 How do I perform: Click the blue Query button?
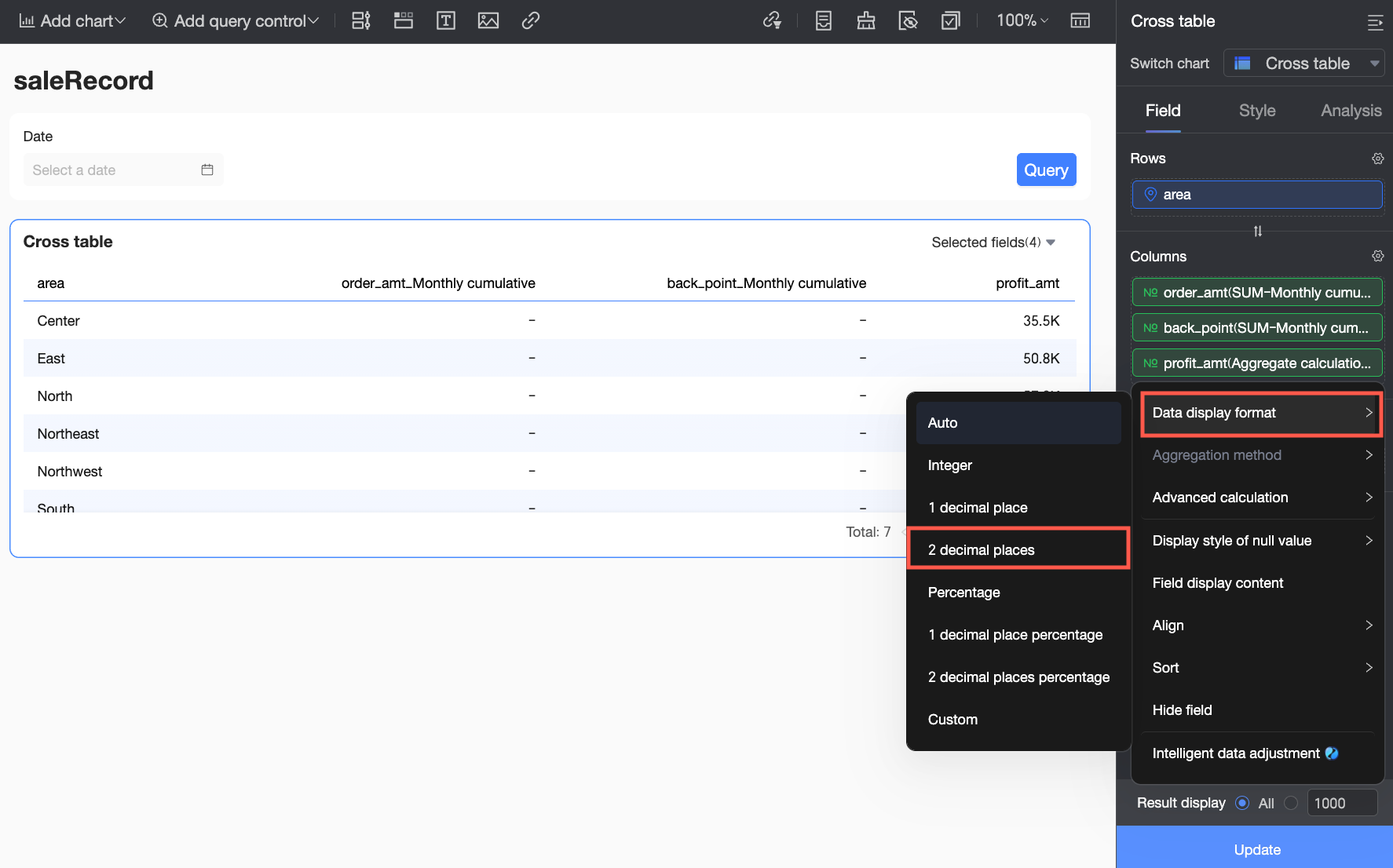tap(1046, 170)
